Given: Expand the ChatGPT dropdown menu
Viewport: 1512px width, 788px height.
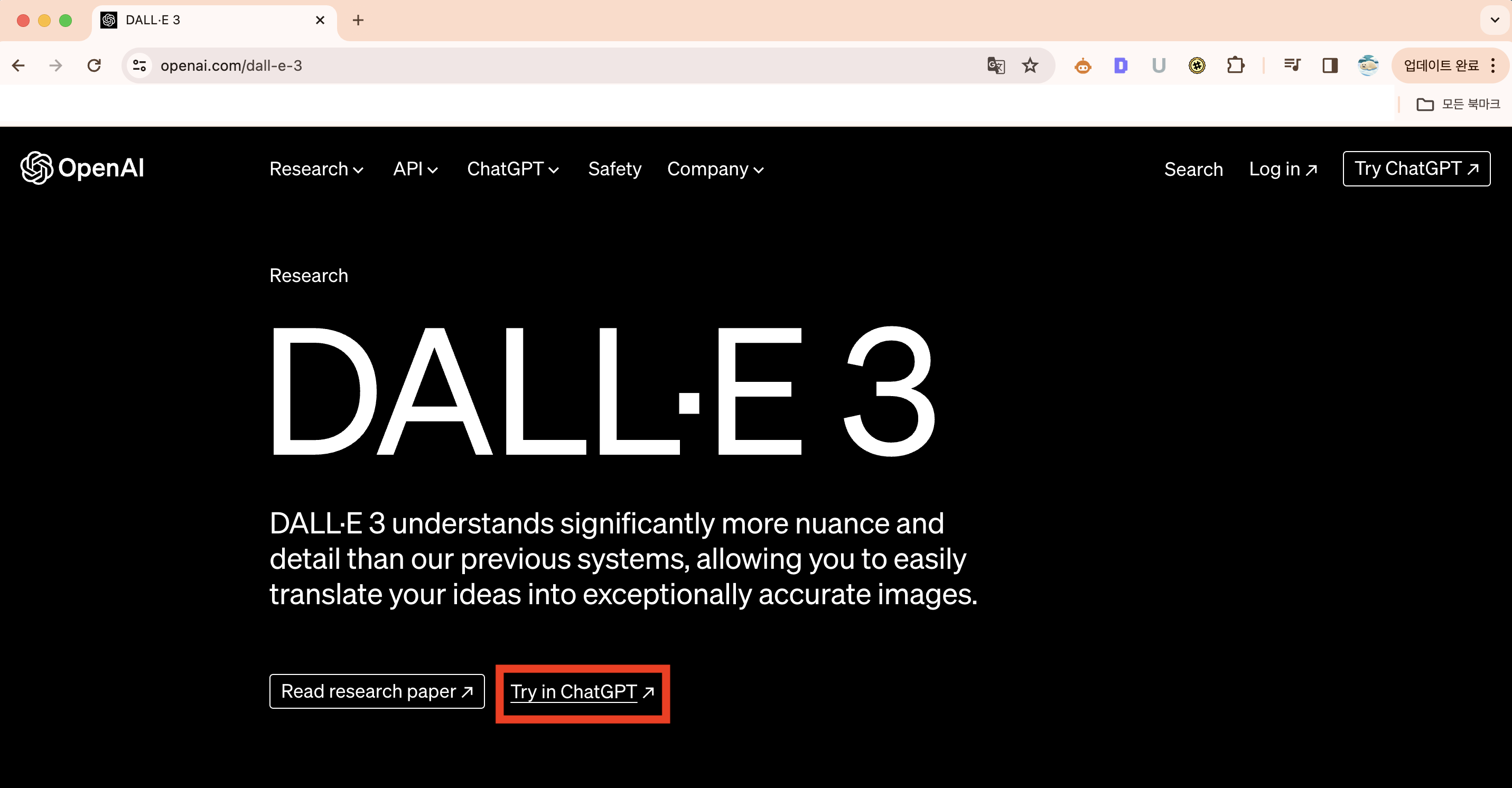Looking at the screenshot, I should click(512, 169).
